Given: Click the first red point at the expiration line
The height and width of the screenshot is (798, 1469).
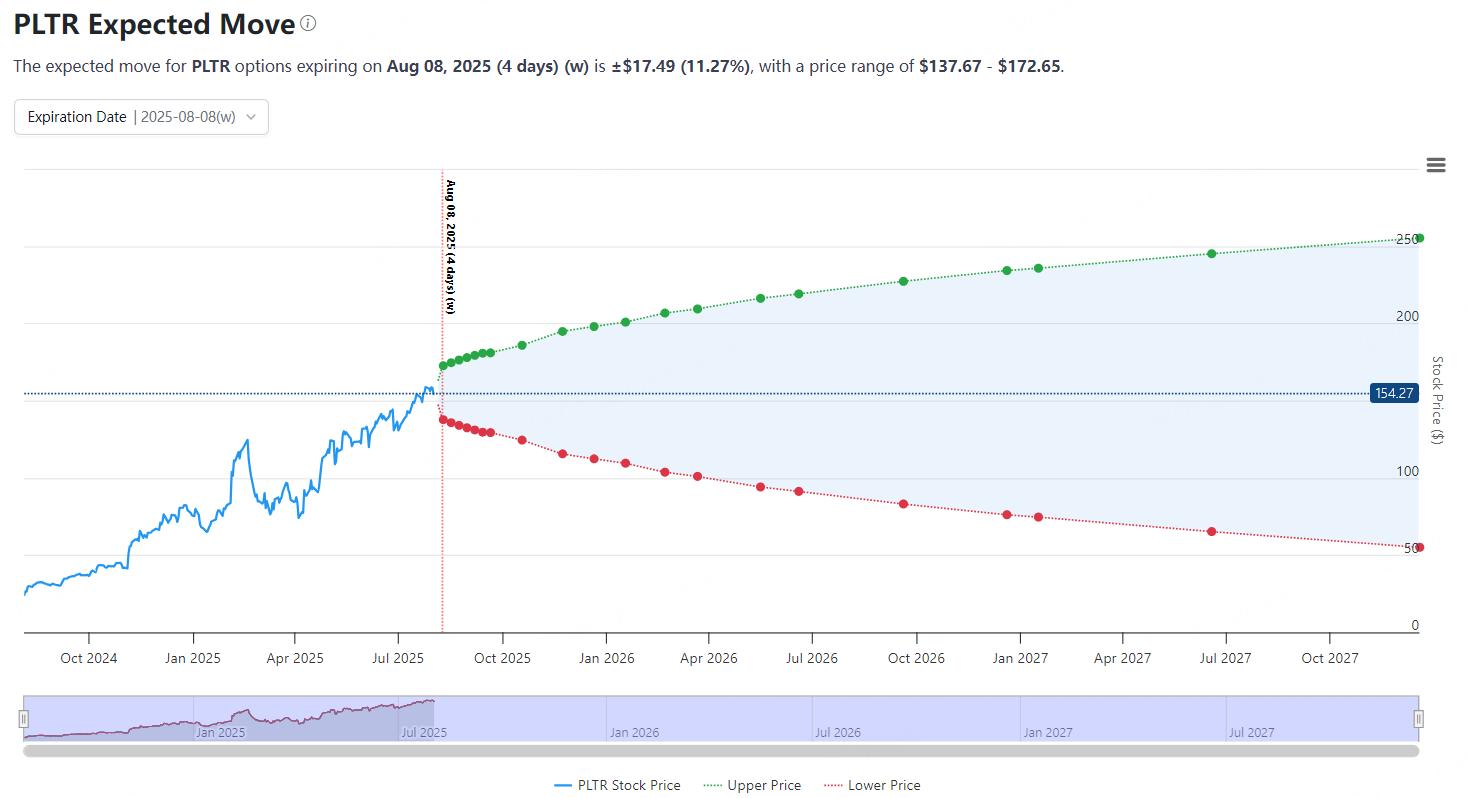Looking at the screenshot, I should click(443, 419).
